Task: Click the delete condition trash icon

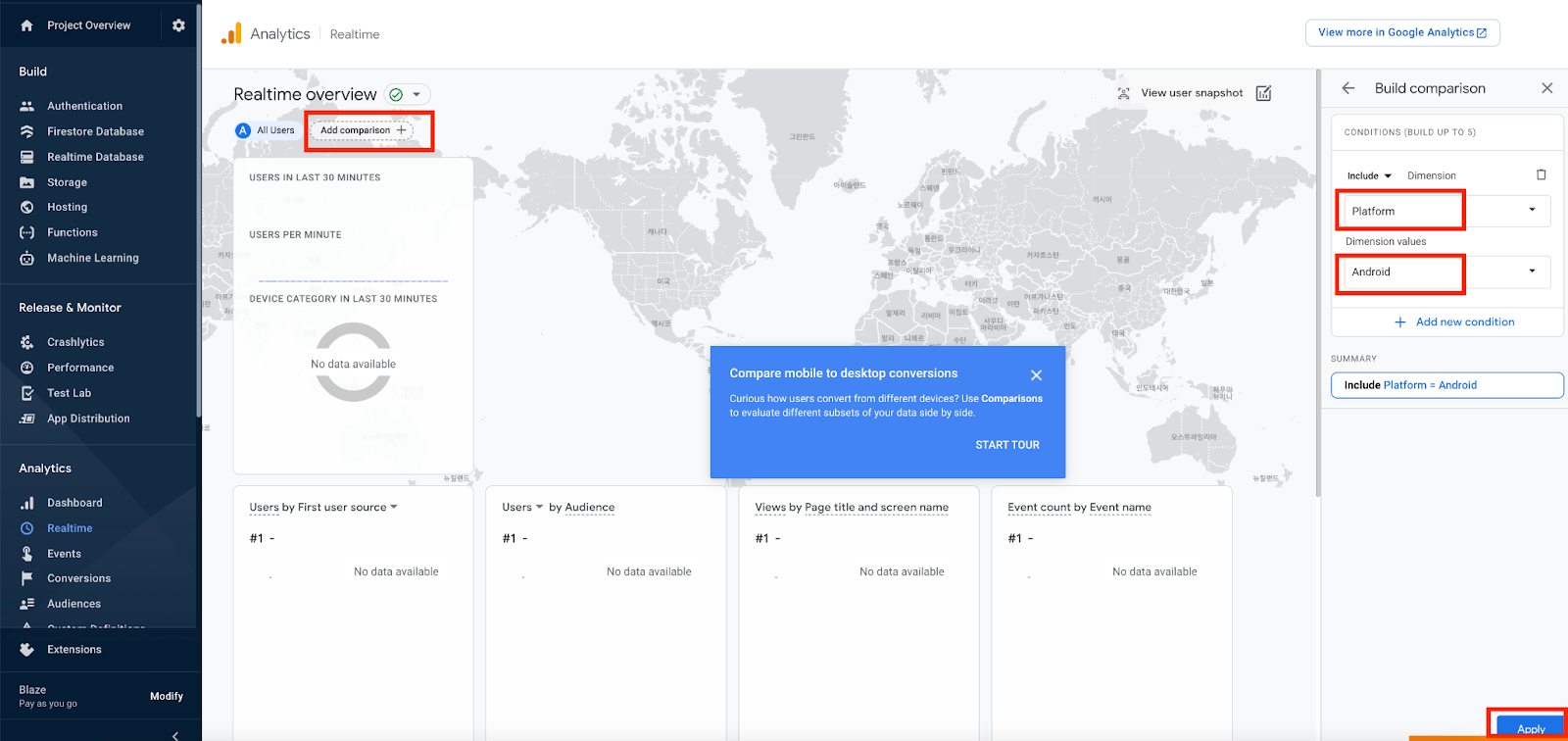Action: click(1541, 175)
